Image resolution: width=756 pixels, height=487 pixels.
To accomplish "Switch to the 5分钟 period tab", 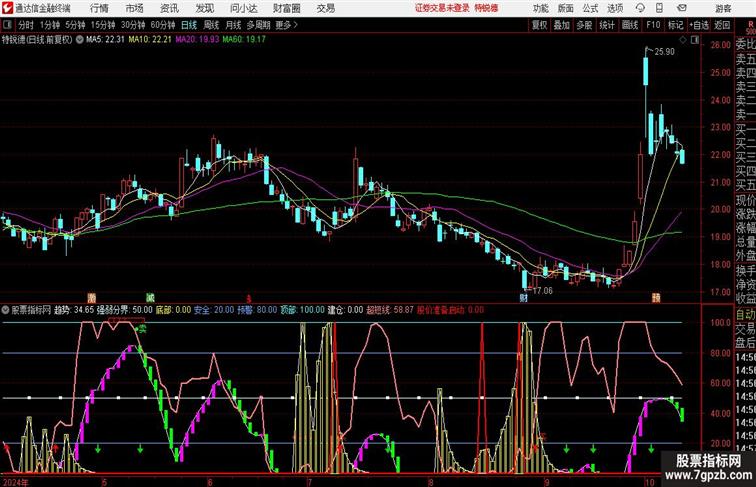I will point(75,25).
